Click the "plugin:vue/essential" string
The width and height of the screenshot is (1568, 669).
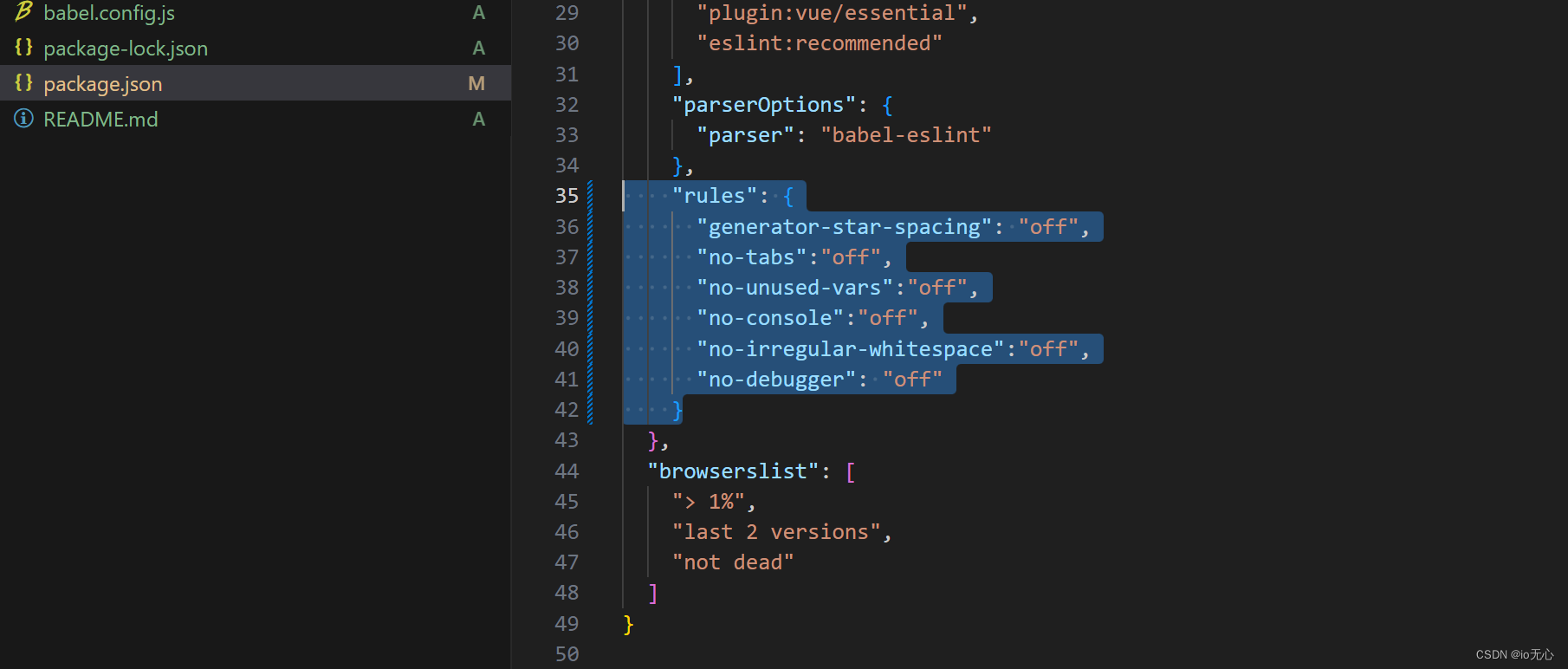coord(833,13)
